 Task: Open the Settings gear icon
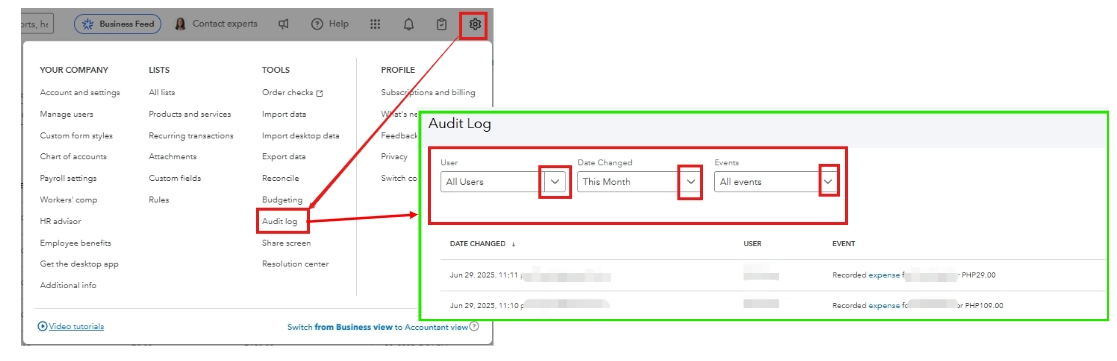click(x=475, y=25)
